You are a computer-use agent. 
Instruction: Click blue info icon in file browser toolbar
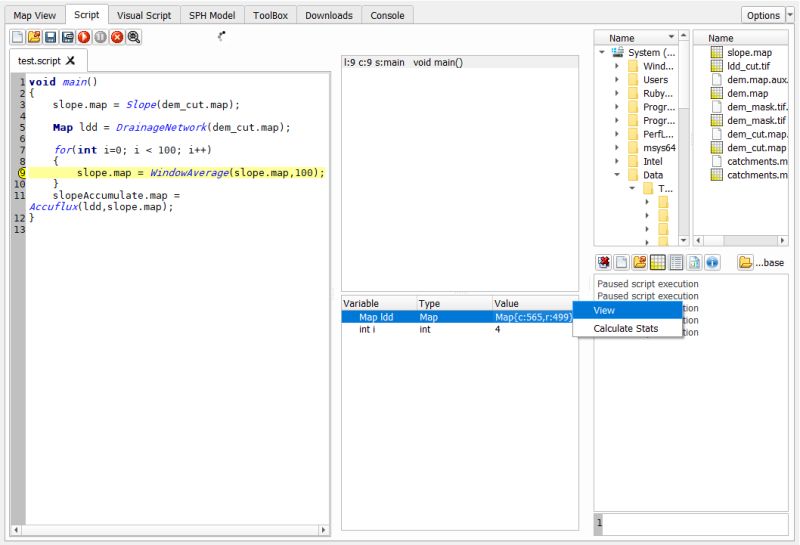[712, 262]
